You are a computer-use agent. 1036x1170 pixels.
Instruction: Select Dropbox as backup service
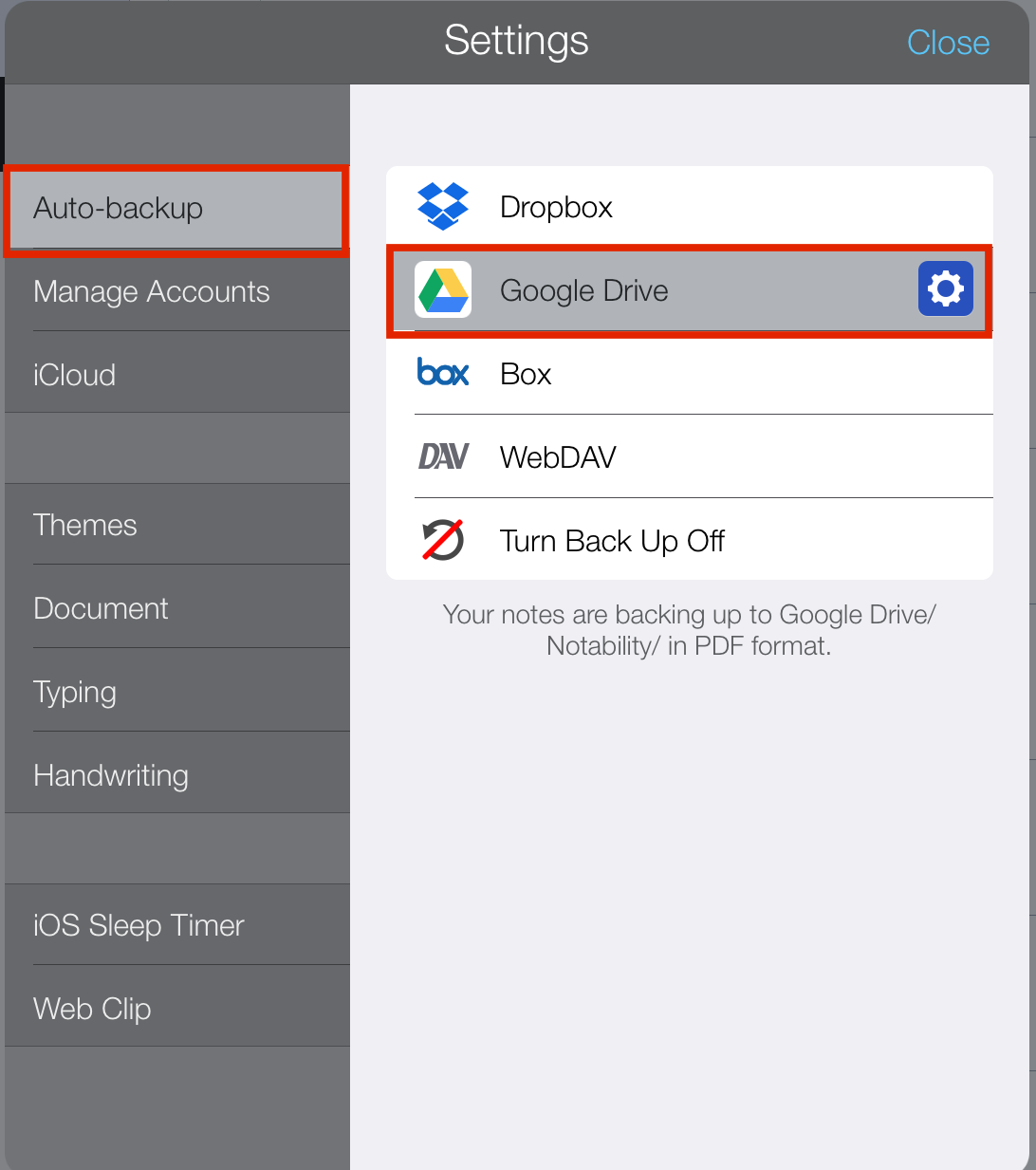click(690, 207)
